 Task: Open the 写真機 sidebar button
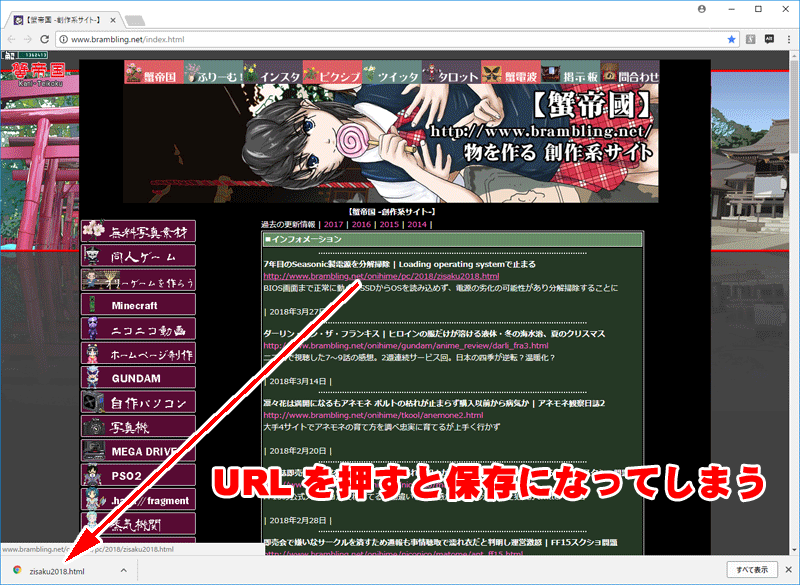[138, 427]
